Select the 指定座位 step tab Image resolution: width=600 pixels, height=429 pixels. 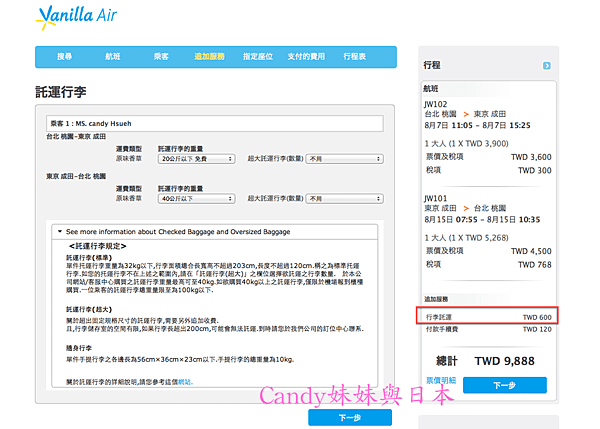258,57
